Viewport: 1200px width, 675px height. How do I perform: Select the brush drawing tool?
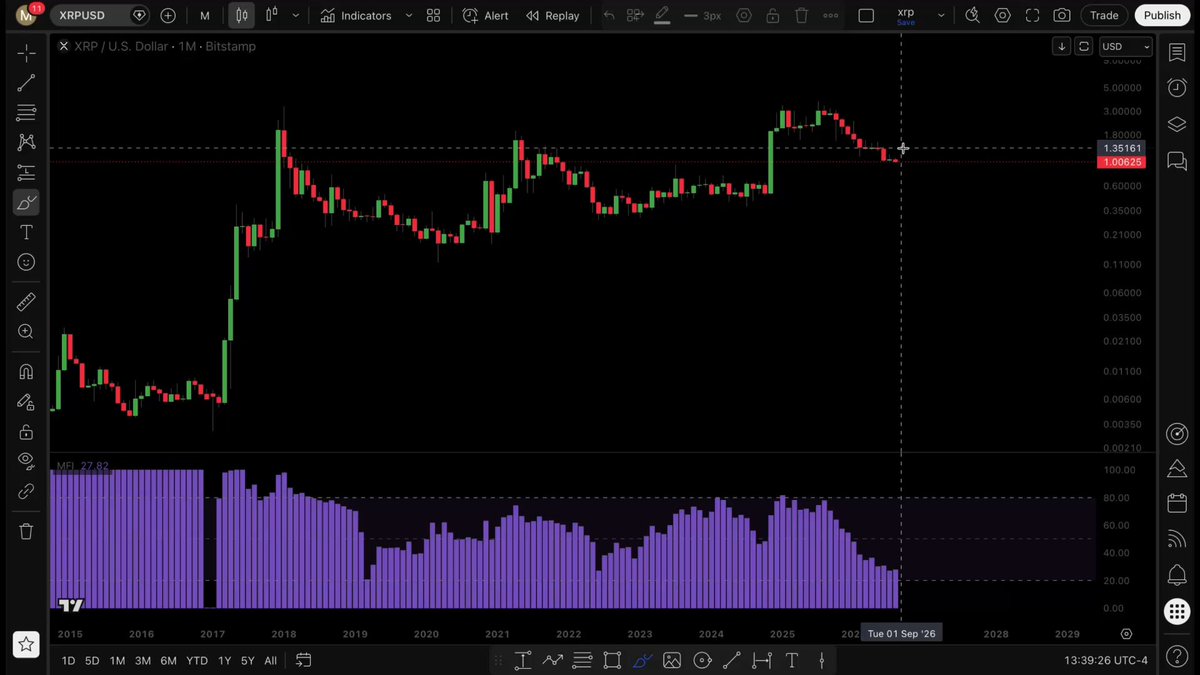point(26,203)
